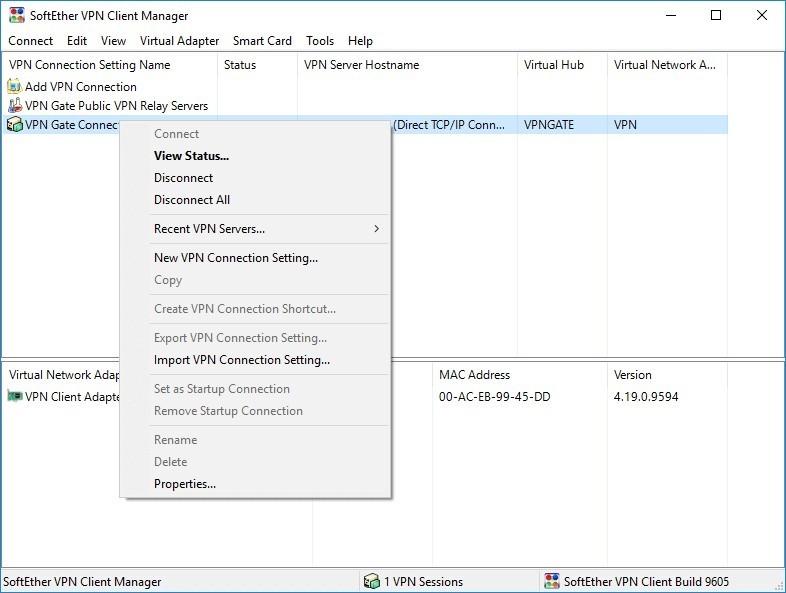The image size is (786, 593).
Task: Click Create VPN Connection Shortcut... entry
Action: pos(255,309)
